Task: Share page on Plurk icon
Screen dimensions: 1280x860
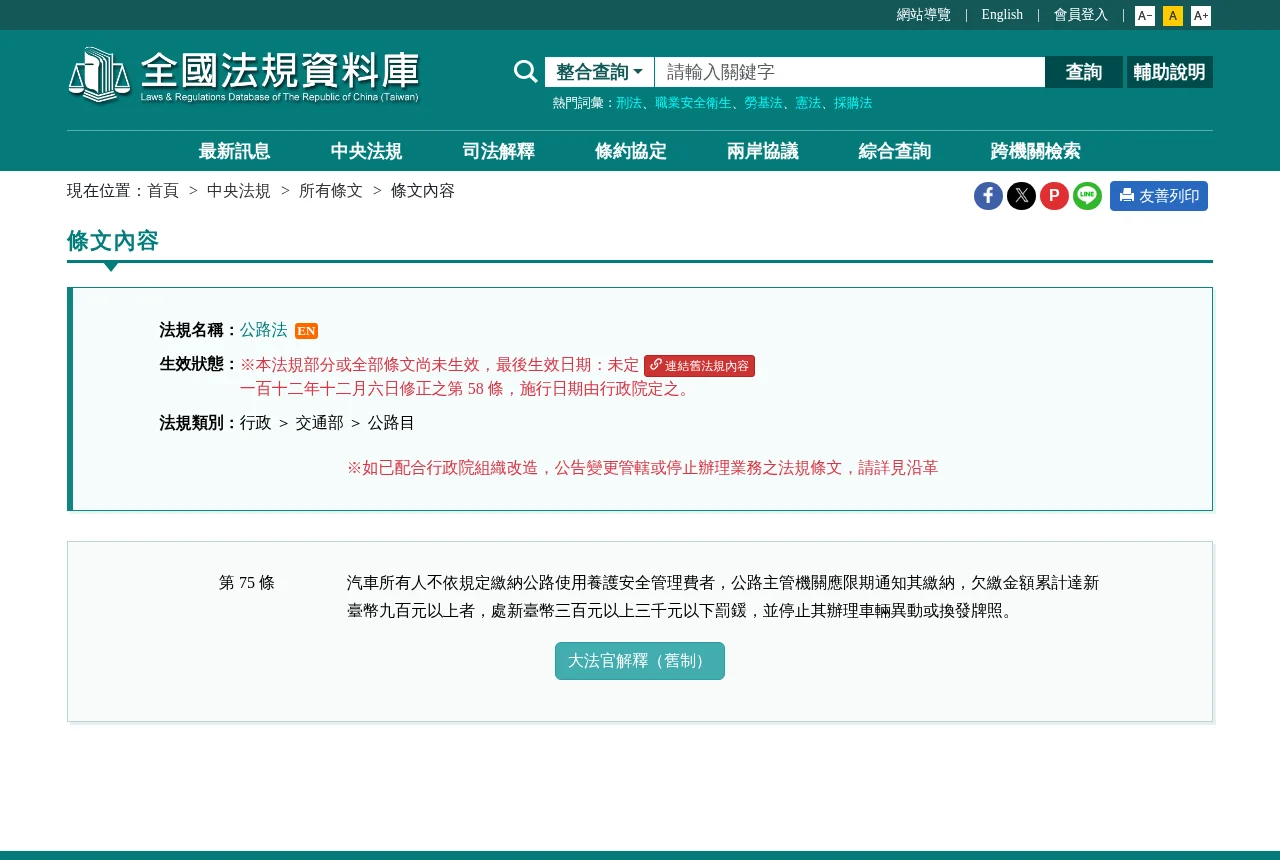Action: [1054, 196]
